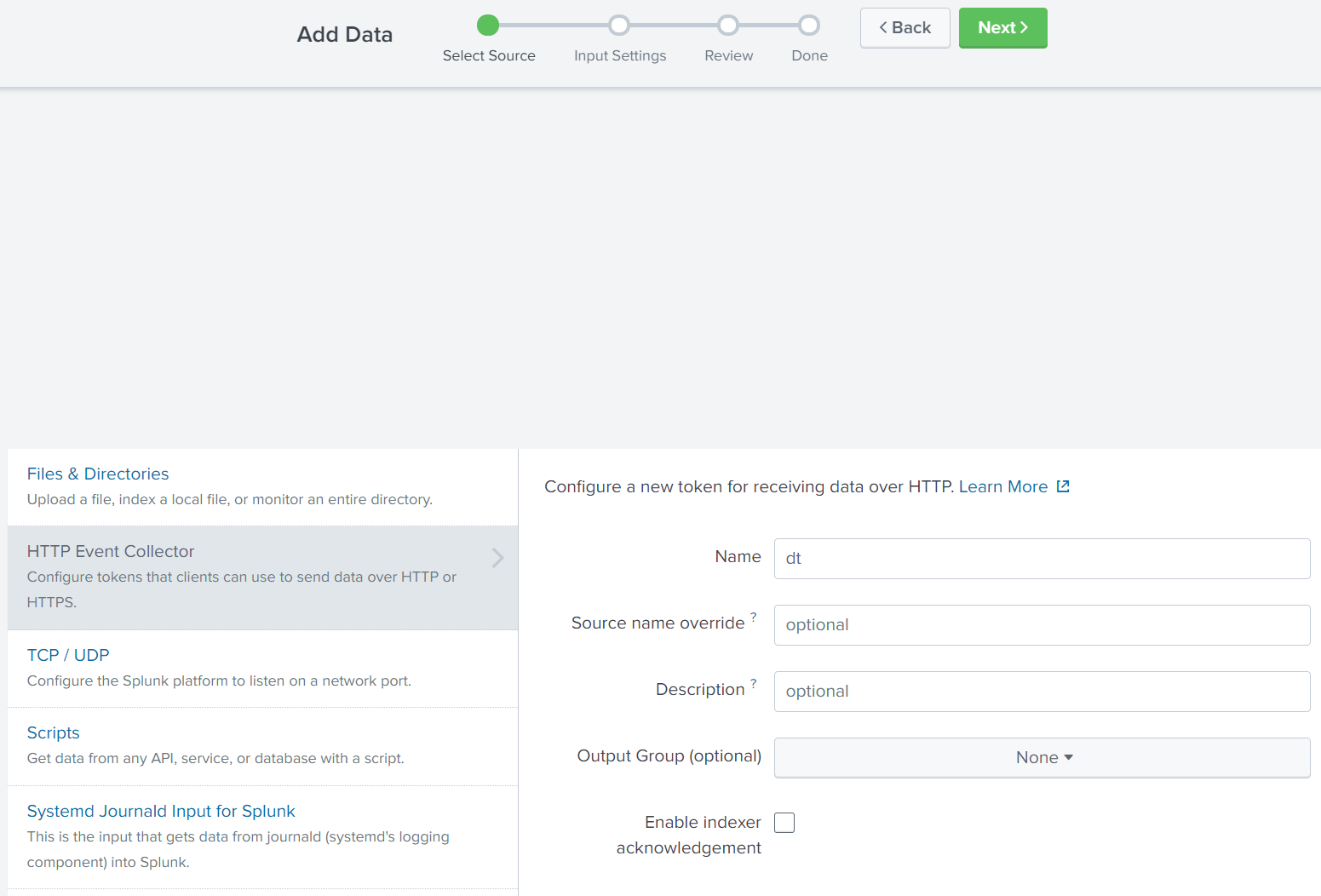
Task: Click the chevron on HTTP Event Collector row
Action: (497, 558)
